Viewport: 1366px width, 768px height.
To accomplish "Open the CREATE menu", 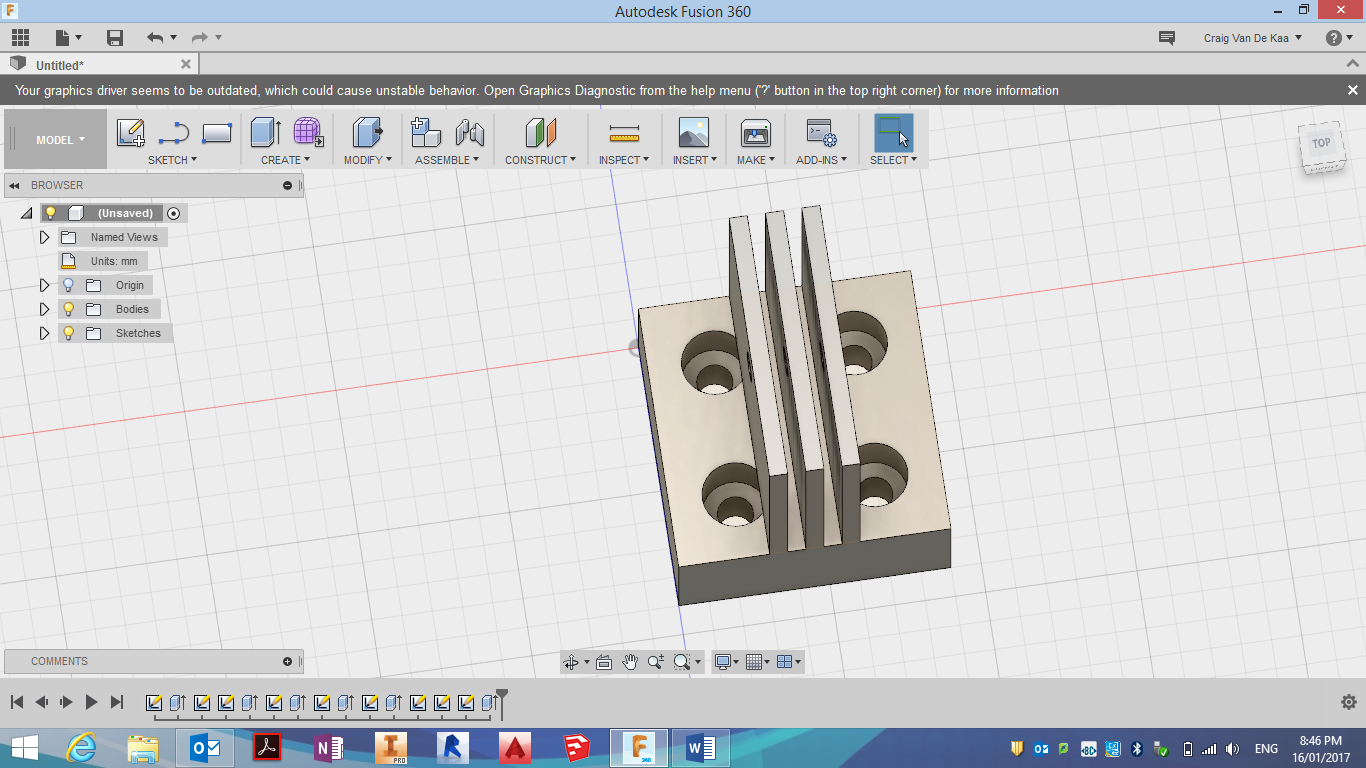I will [286, 160].
